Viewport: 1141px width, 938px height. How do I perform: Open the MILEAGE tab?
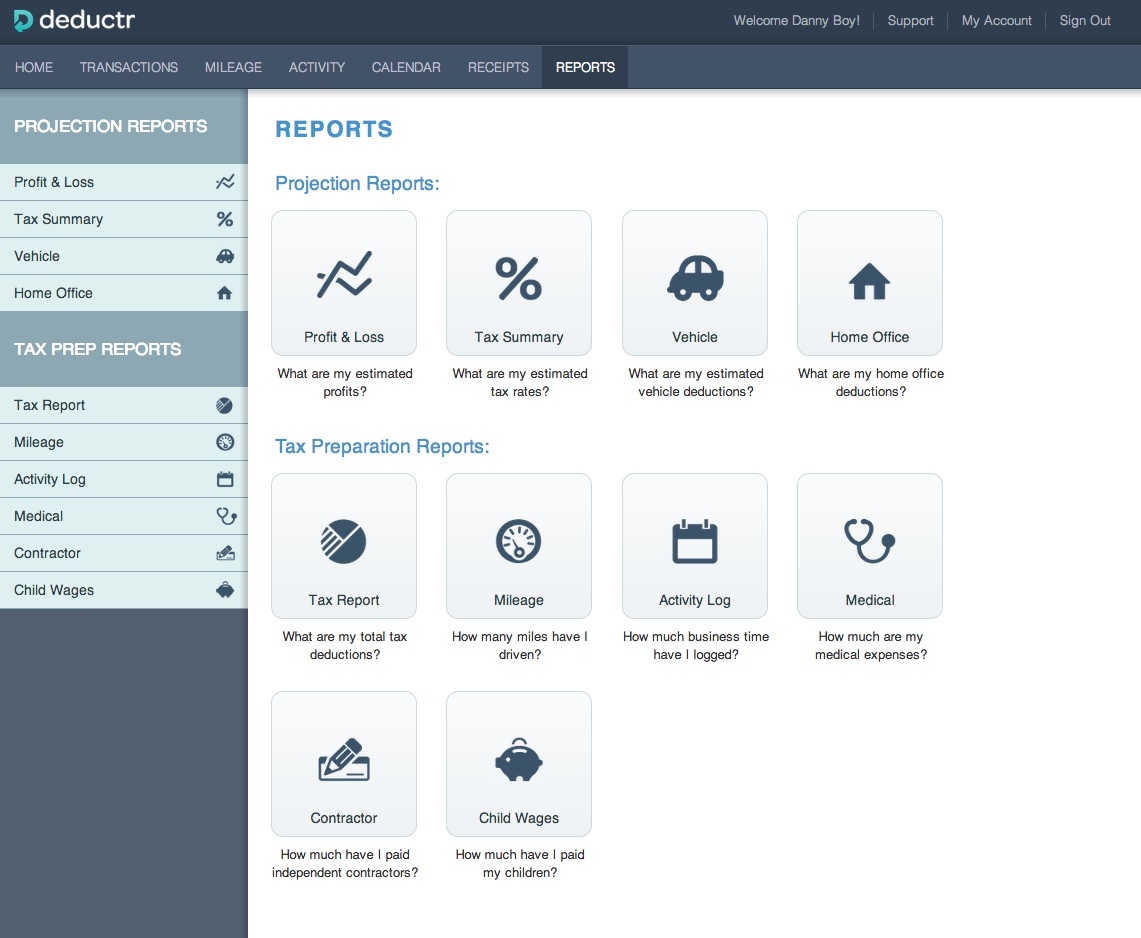point(233,67)
